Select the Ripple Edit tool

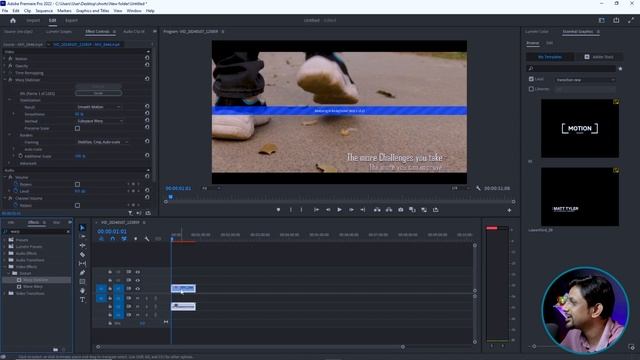(82, 245)
